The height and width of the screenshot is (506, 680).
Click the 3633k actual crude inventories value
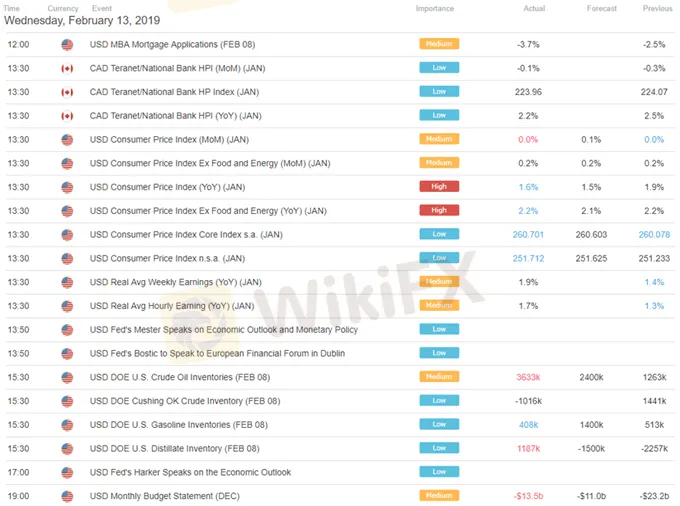[528, 377]
